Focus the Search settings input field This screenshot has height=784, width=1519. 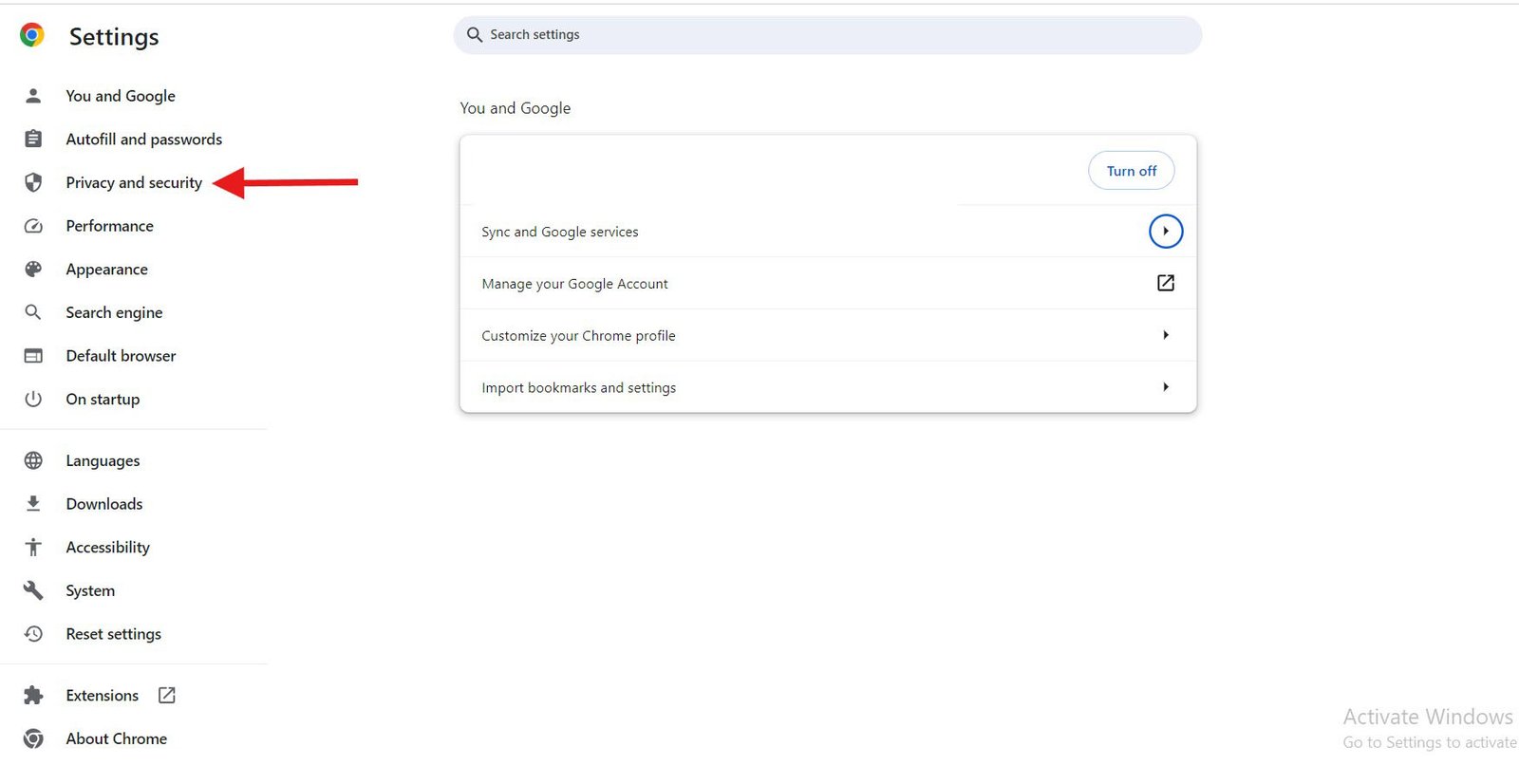coord(828,35)
